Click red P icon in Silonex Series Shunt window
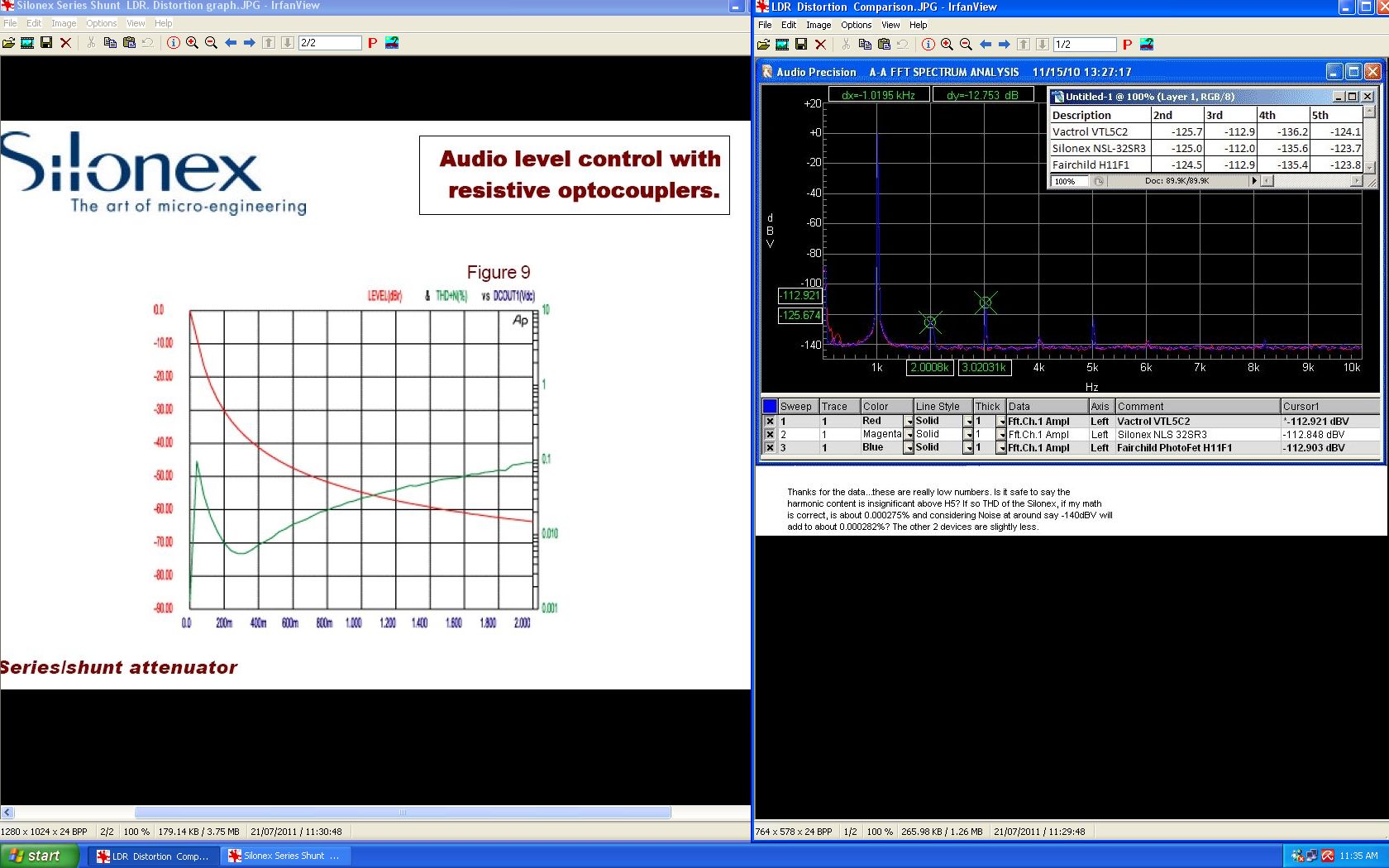This screenshot has width=1389, height=868. (x=372, y=43)
